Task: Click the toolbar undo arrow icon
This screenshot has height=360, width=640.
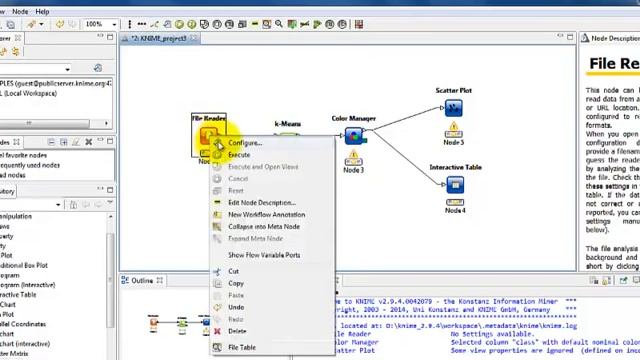Action: pos(60,24)
